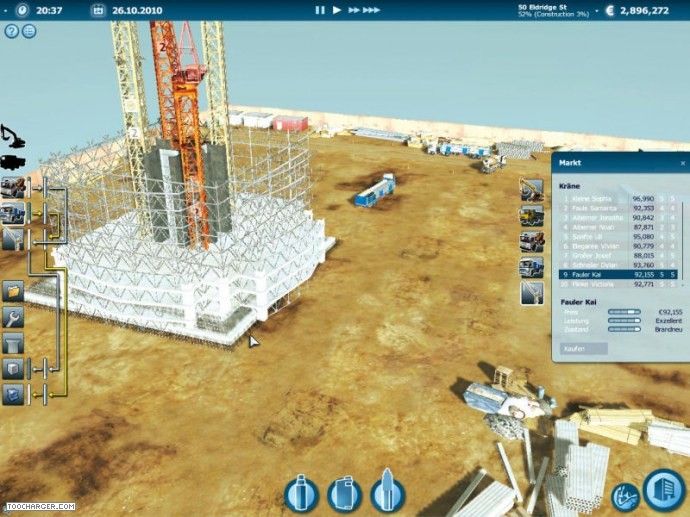Click the euro balance icon

coord(611,10)
